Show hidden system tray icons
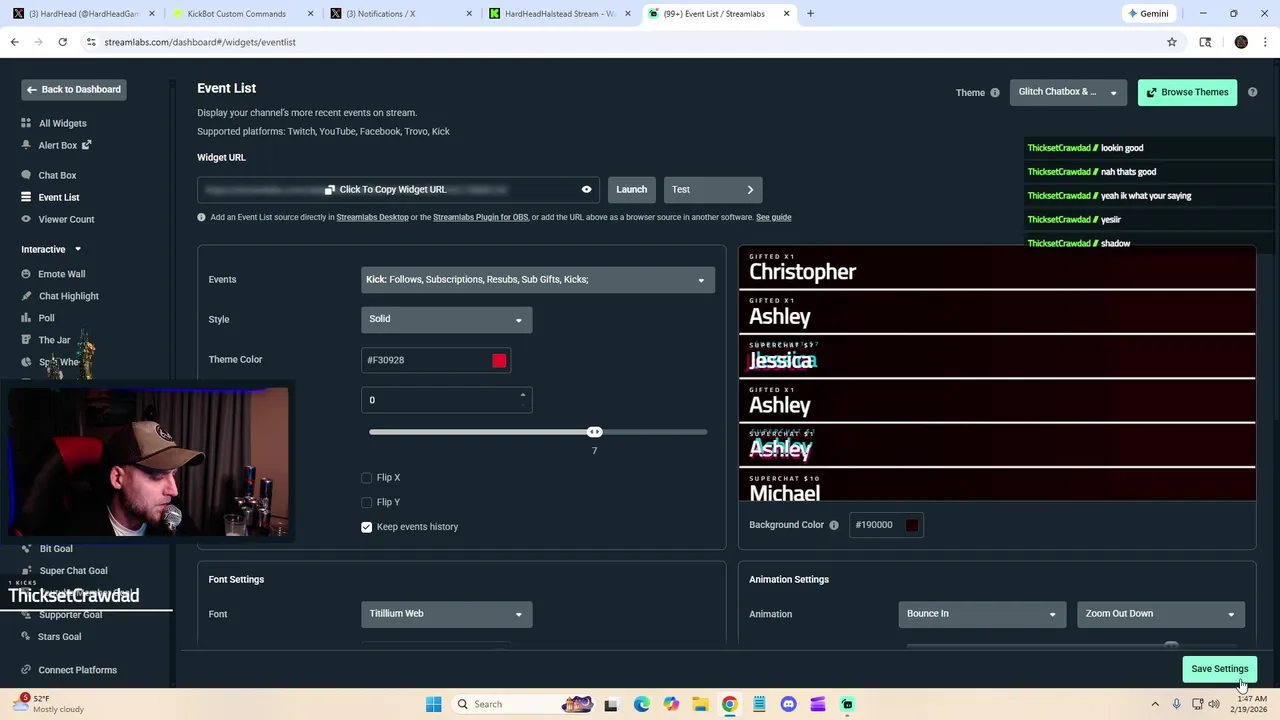The image size is (1280, 720). (x=1155, y=704)
